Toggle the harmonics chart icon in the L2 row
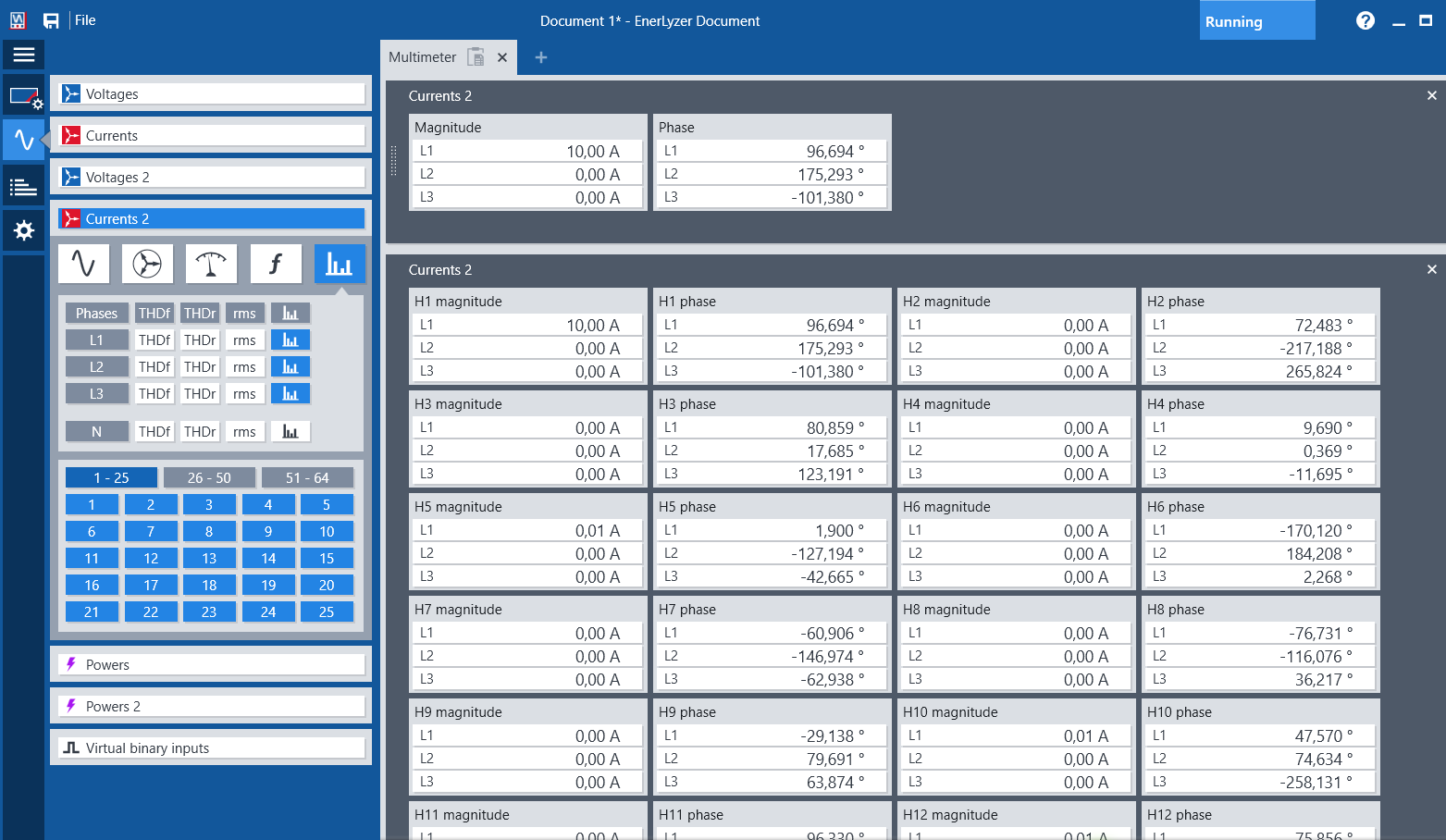The width and height of the screenshot is (1446, 840). (x=290, y=367)
